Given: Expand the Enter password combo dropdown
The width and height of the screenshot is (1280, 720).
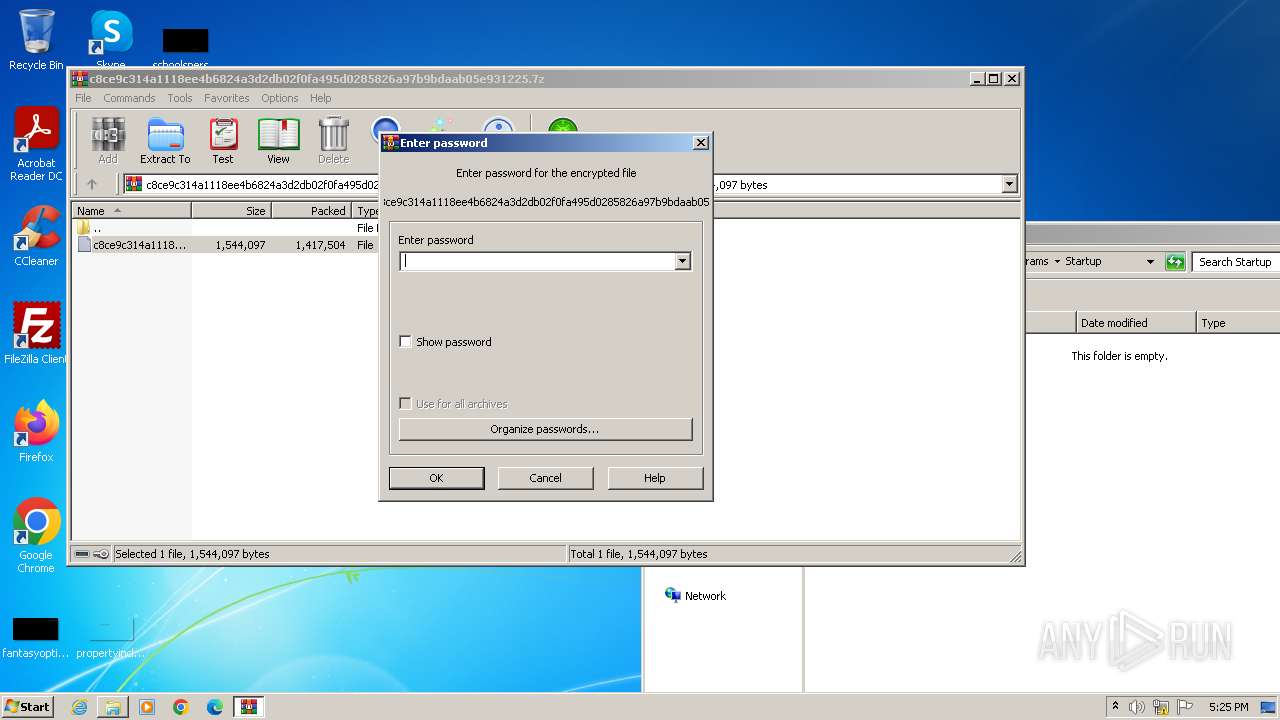Looking at the screenshot, I should point(682,261).
